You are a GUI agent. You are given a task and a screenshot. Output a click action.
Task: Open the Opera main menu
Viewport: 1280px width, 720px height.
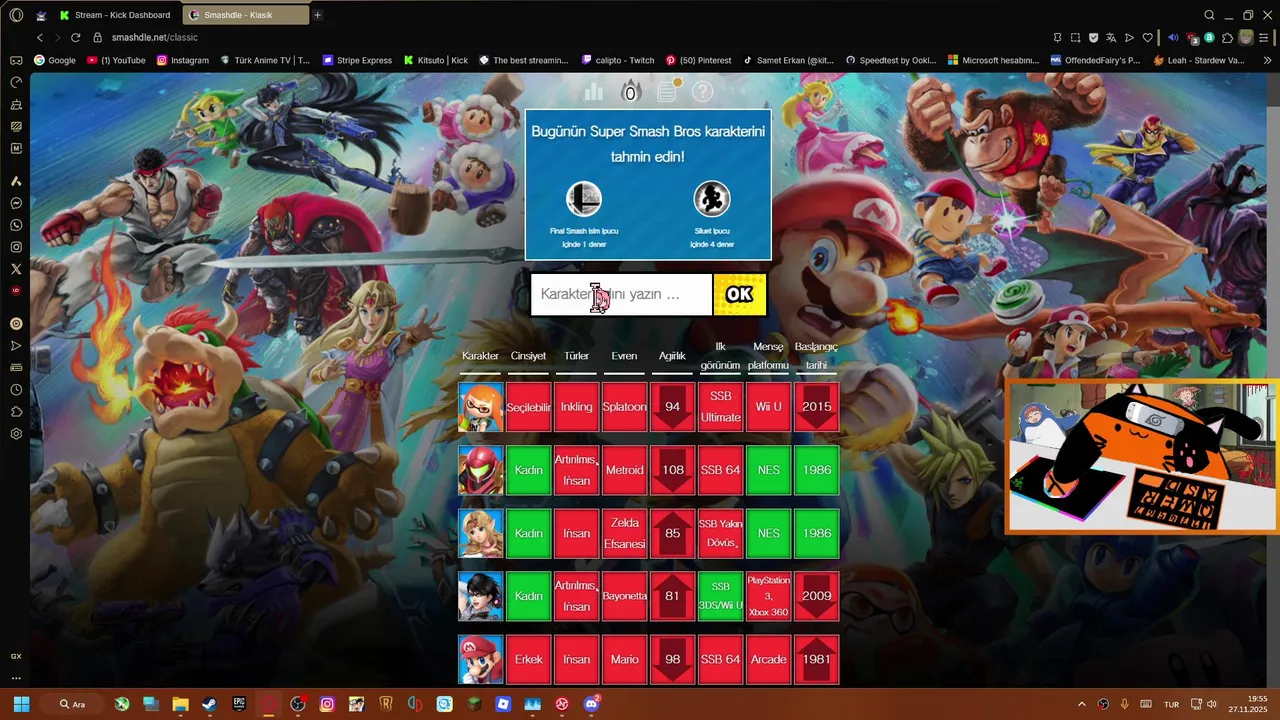coord(16,15)
